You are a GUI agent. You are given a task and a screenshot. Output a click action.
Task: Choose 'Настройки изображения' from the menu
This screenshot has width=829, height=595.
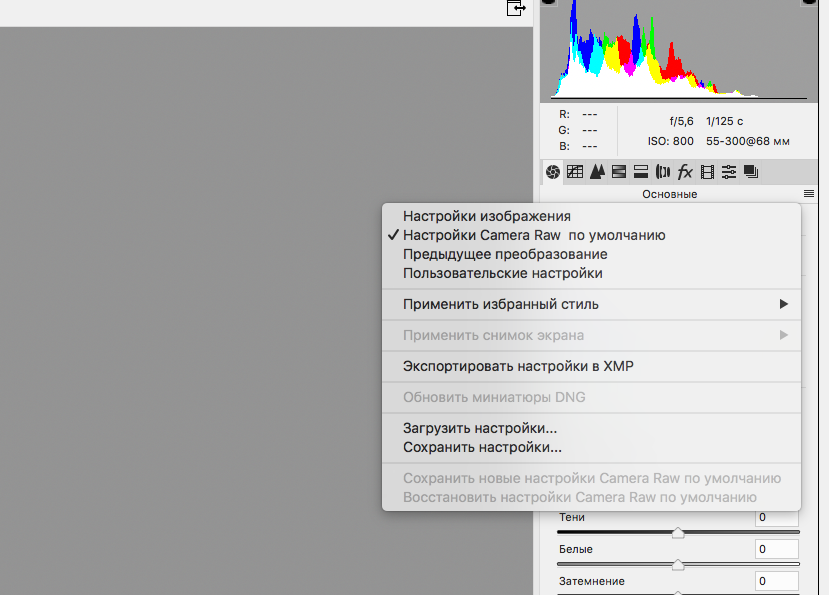click(486, 216)
